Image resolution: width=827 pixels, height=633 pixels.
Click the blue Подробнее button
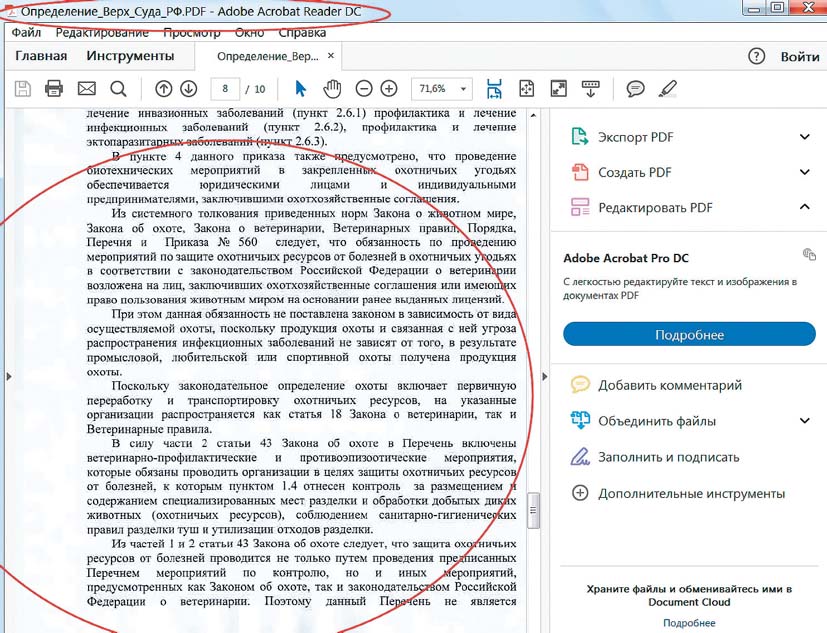pos(689,335)
